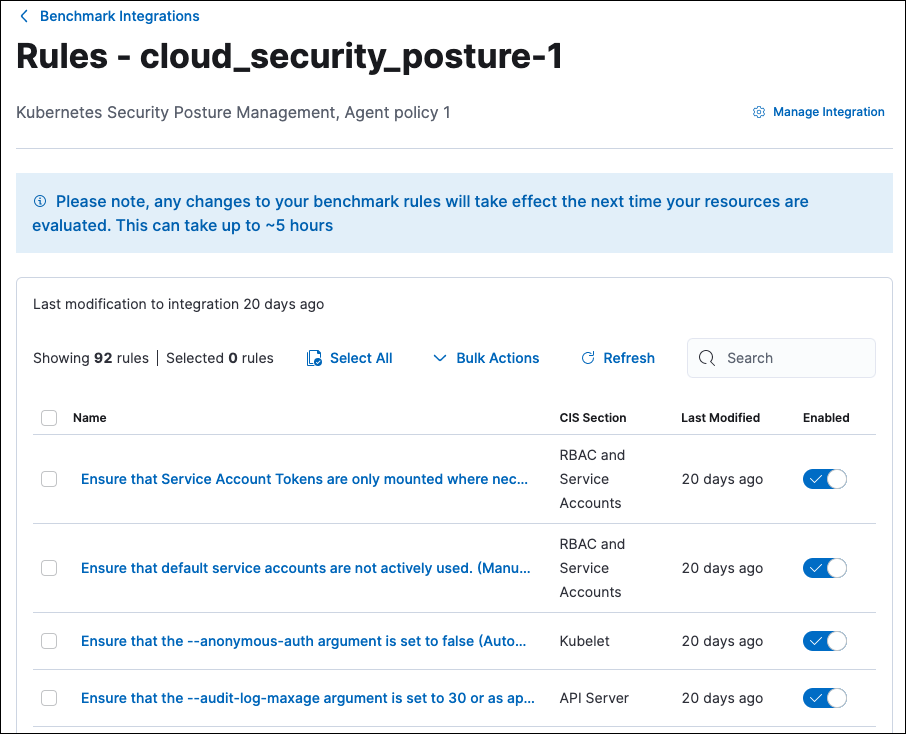
Task: Open the Manage Integration link
Action: pos(828,112)
